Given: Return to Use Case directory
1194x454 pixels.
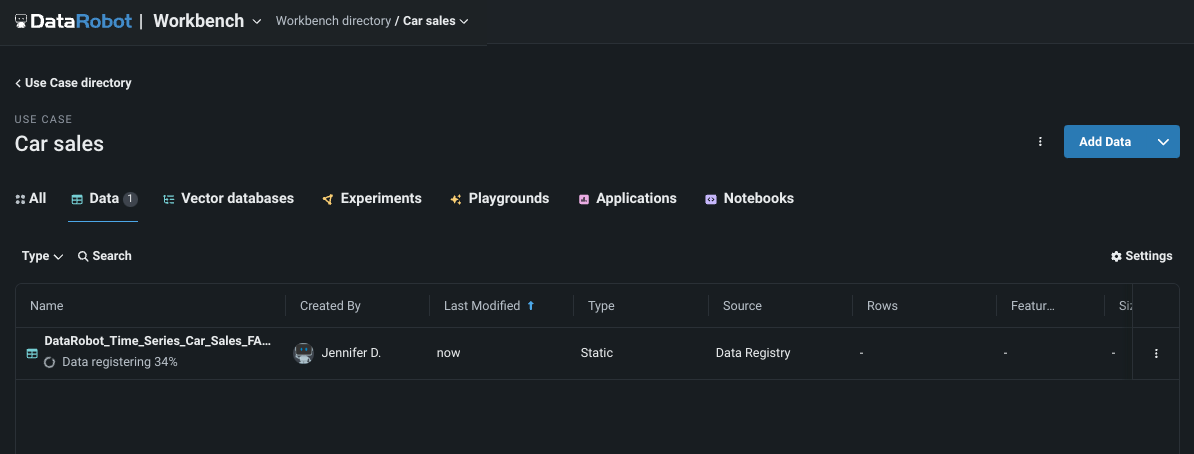Looking at the screenshot, I should pos(73,83).
